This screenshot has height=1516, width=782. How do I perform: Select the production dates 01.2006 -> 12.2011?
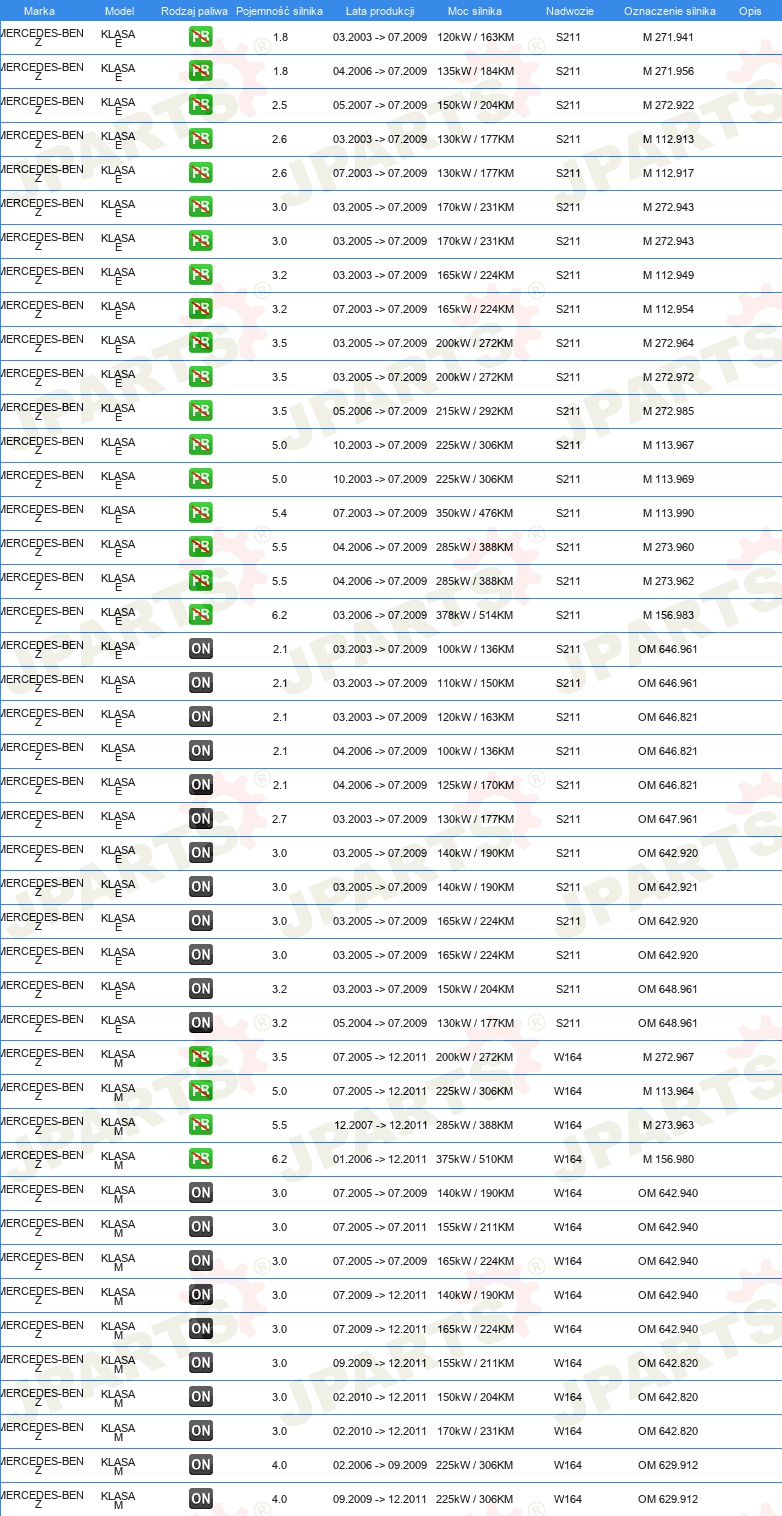click(x=380, y=1159)
